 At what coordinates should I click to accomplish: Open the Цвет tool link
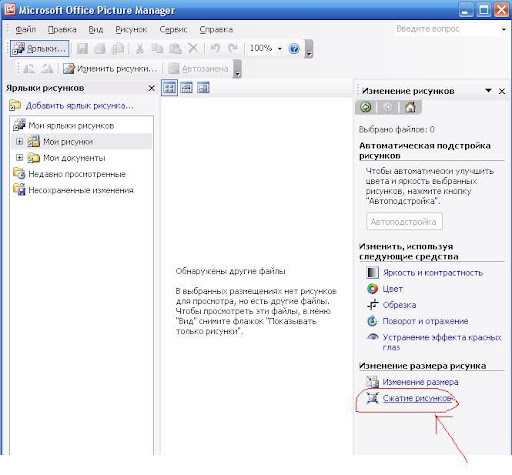click(x=393, y=289)
